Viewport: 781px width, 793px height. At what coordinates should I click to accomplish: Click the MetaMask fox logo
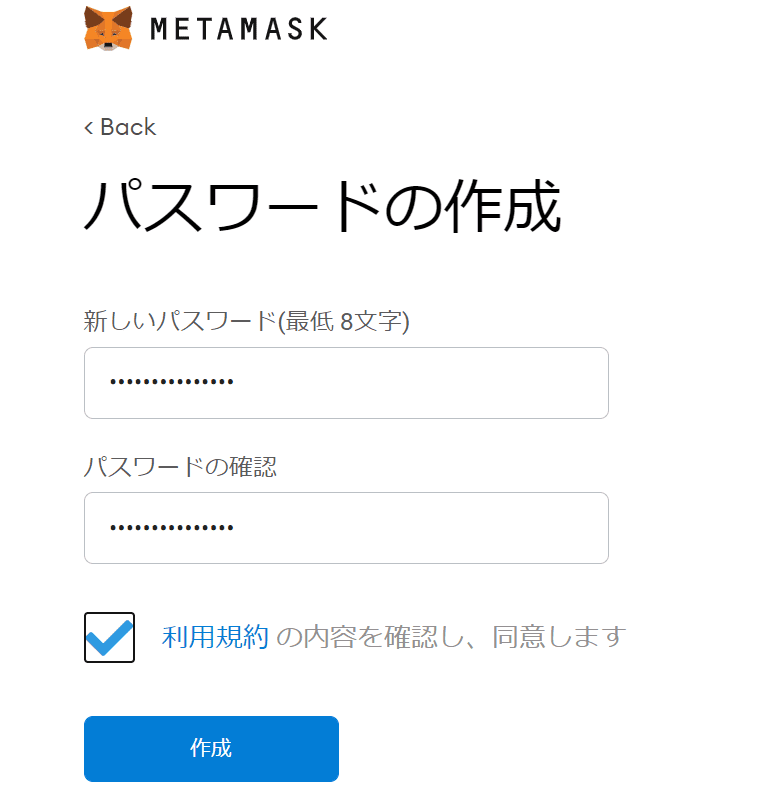point(108,28)
